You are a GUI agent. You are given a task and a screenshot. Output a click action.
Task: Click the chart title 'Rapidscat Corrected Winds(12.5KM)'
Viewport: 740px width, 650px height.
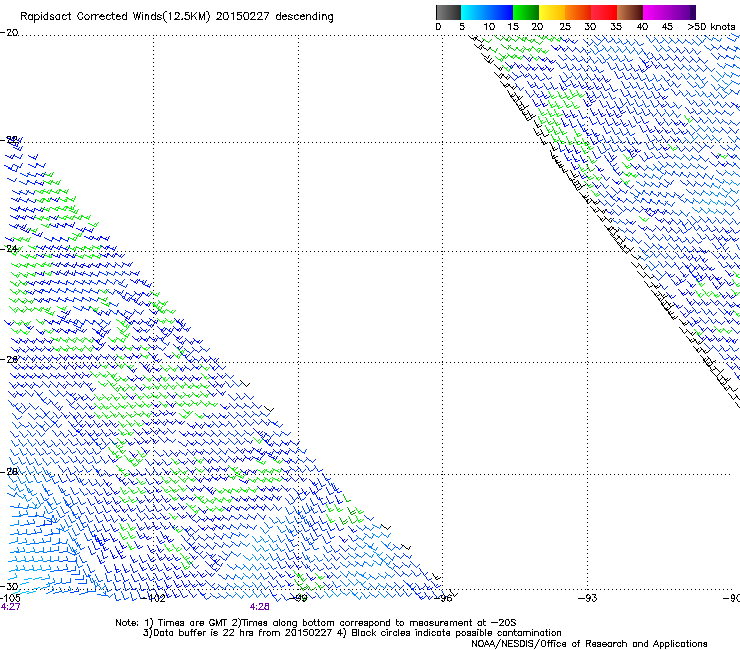pos(115,17)
